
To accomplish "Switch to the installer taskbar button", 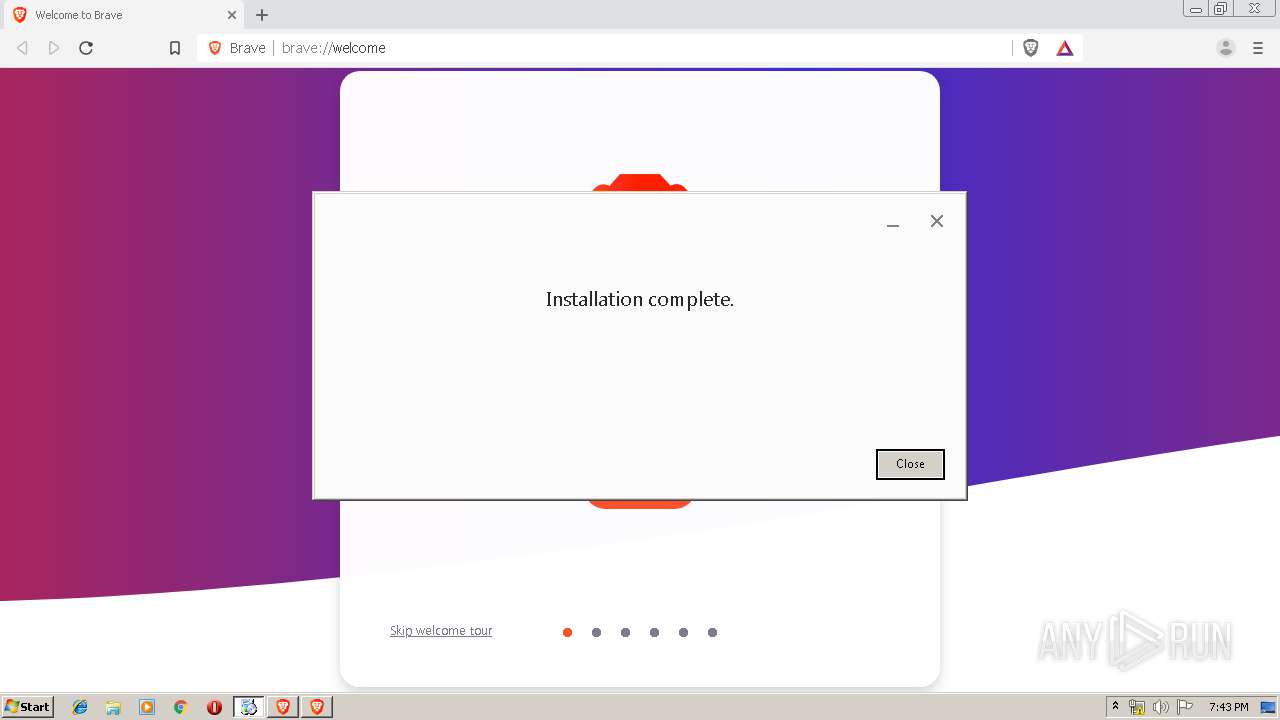I will pyautogui.click(x=249, y=707).
